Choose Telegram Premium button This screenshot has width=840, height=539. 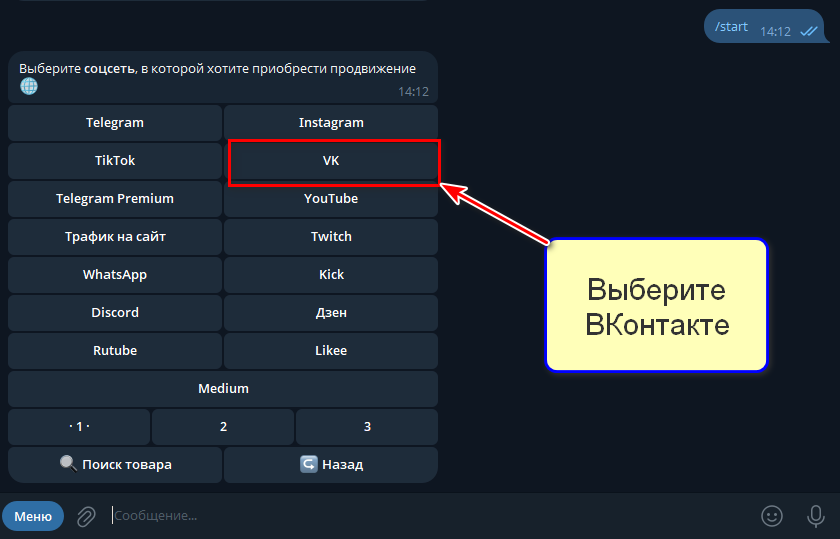(115, 199)
